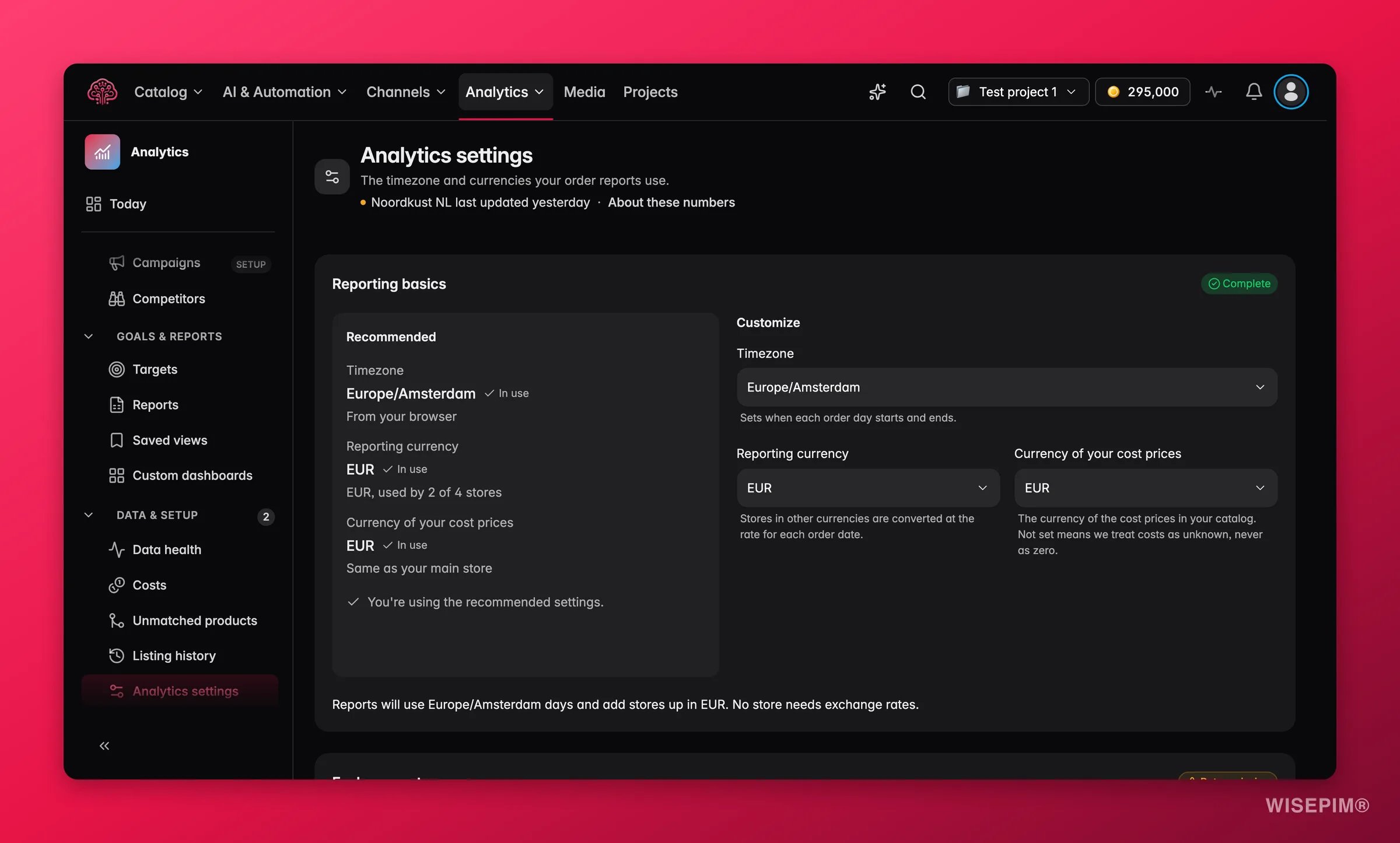Expand the AI & Automation menu
Screen dimensions: 1400x843
285,92
